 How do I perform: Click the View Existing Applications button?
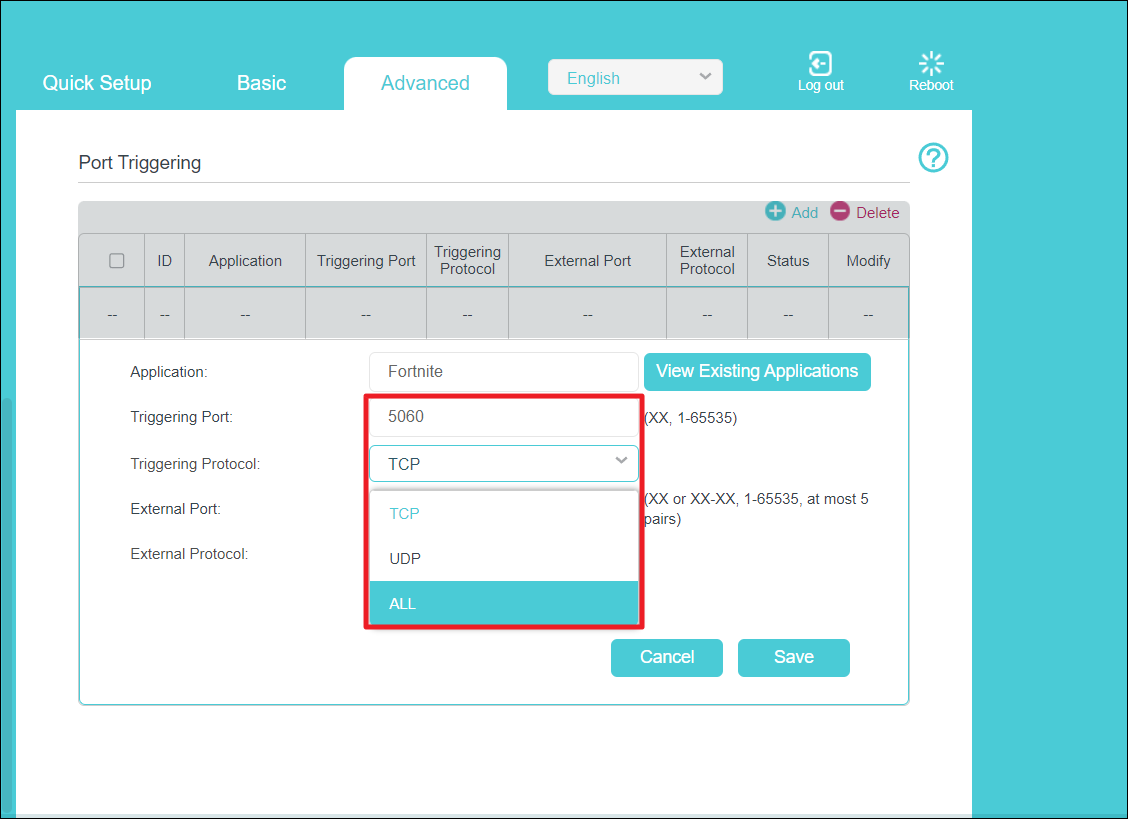point(757,371)
